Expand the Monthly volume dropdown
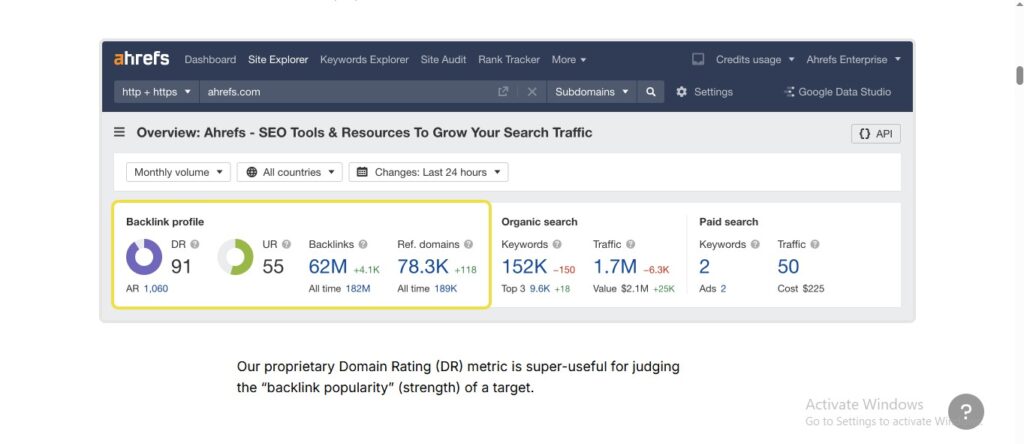The width and height of the screenshot is (1024, 444). pos(178,172)
